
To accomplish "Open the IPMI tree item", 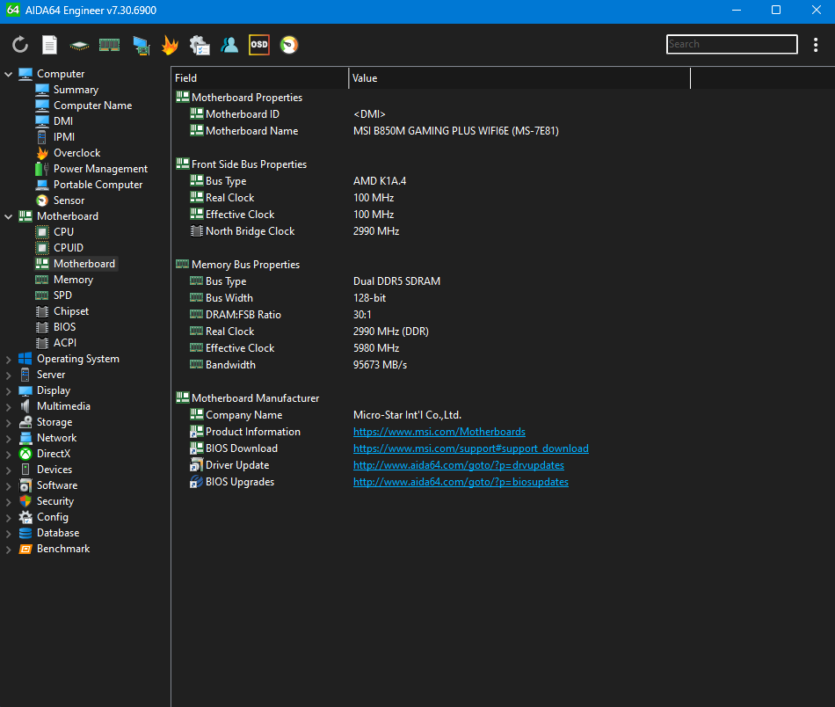I will tap(64, 137).
